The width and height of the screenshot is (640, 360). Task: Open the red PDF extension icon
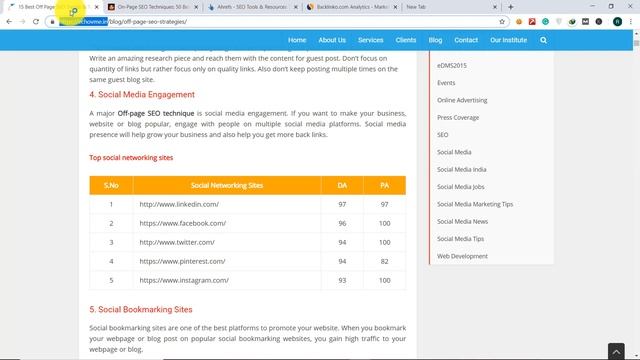point(532,22)
